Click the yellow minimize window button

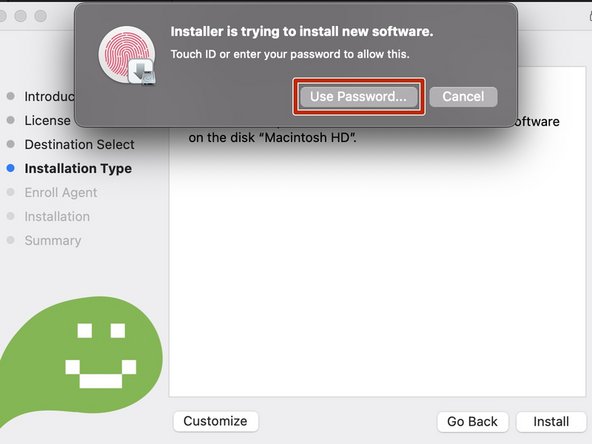20,16
